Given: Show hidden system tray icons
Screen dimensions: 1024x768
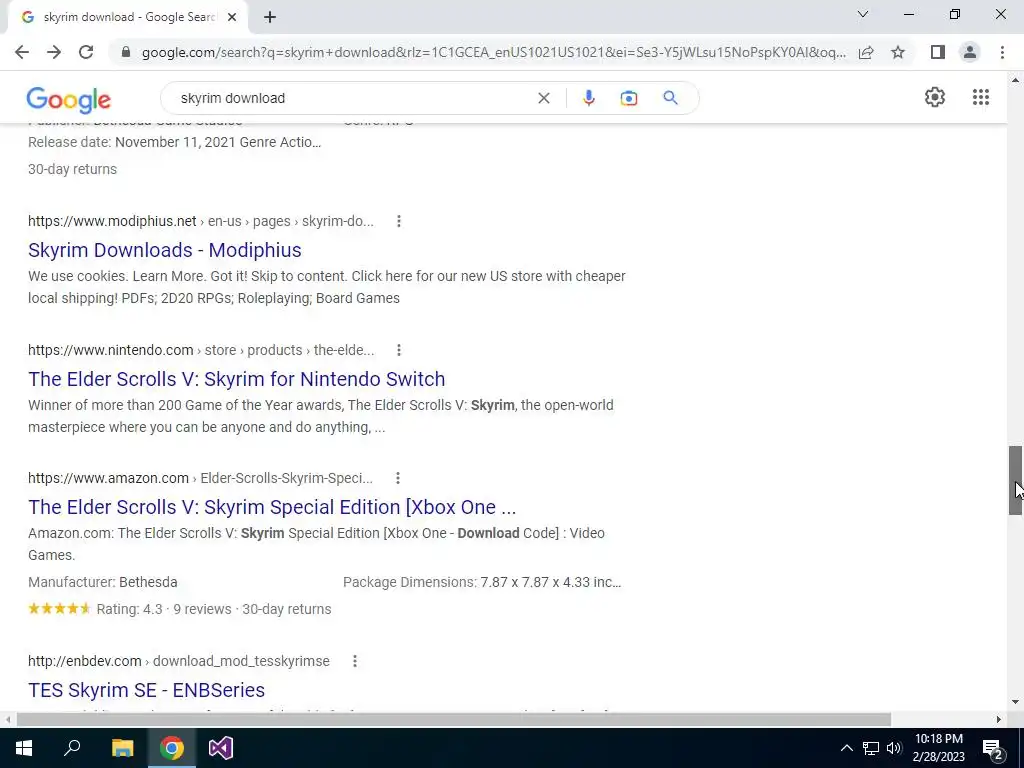Looking at the screenshot, I should pos(846,748).
